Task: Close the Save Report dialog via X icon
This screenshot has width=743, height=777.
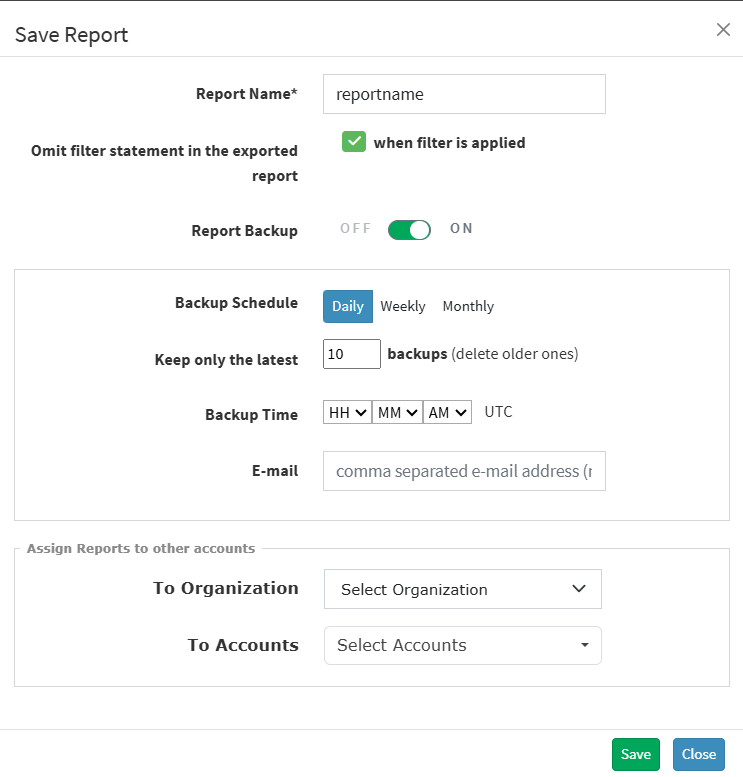Action: pos(723,30)
